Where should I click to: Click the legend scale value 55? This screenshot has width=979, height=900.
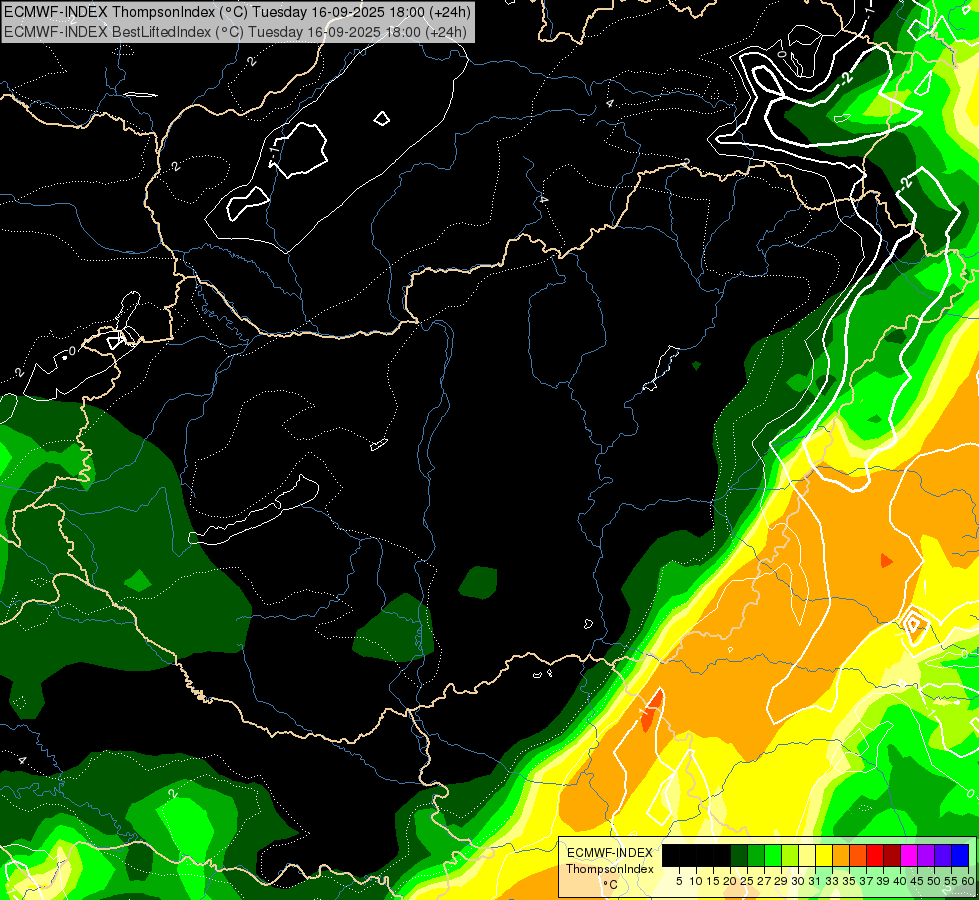tap(951, 881)
